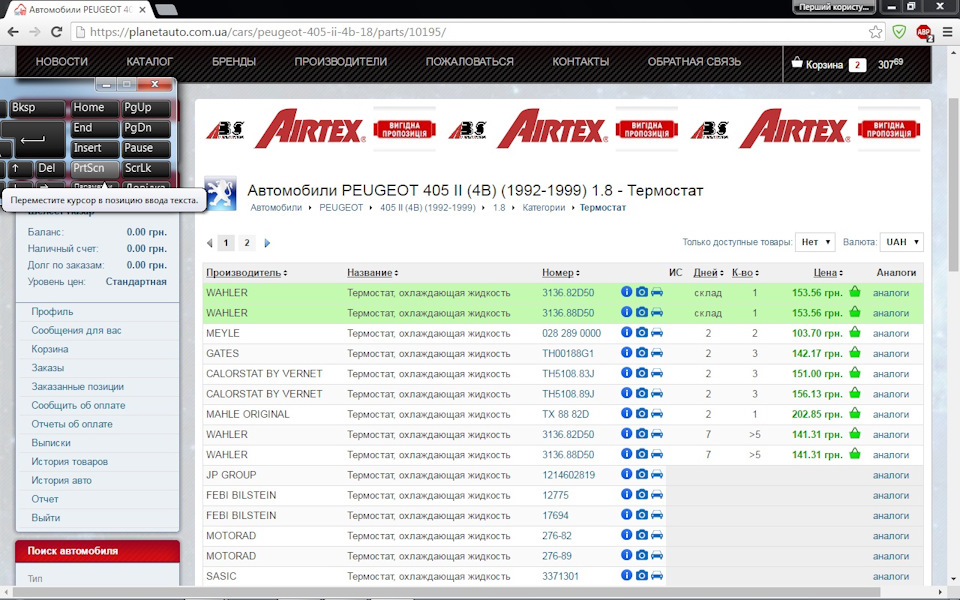Open История товаров link
The image size is (960, 600).
tap(70, 462)
